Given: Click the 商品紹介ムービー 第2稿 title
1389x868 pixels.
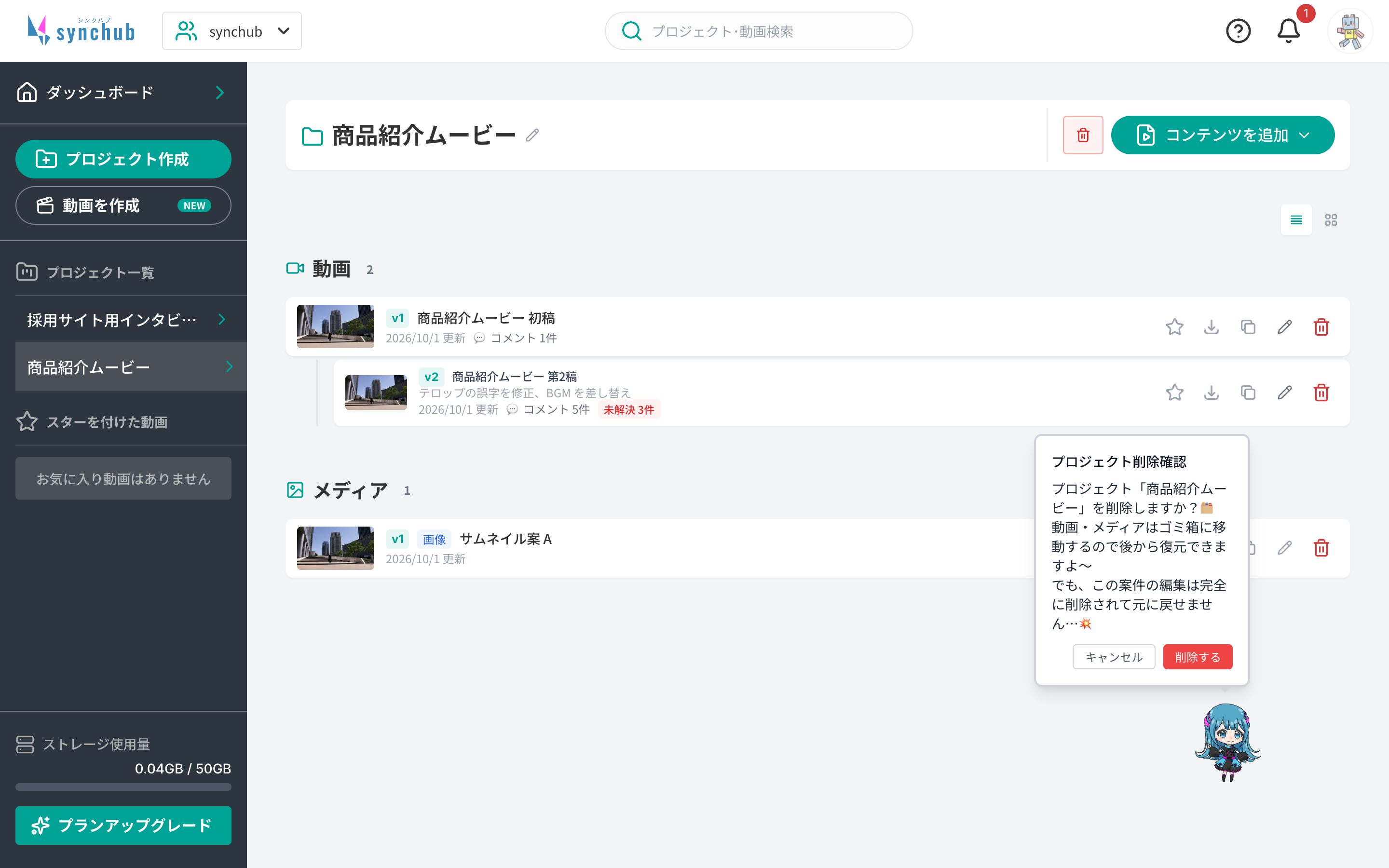Looking at the screenshot, I should coord(515,377).
